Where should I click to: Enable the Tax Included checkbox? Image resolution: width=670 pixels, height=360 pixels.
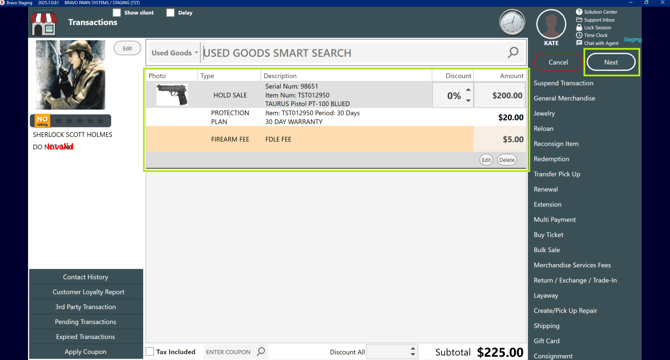[x=150, y=351]
